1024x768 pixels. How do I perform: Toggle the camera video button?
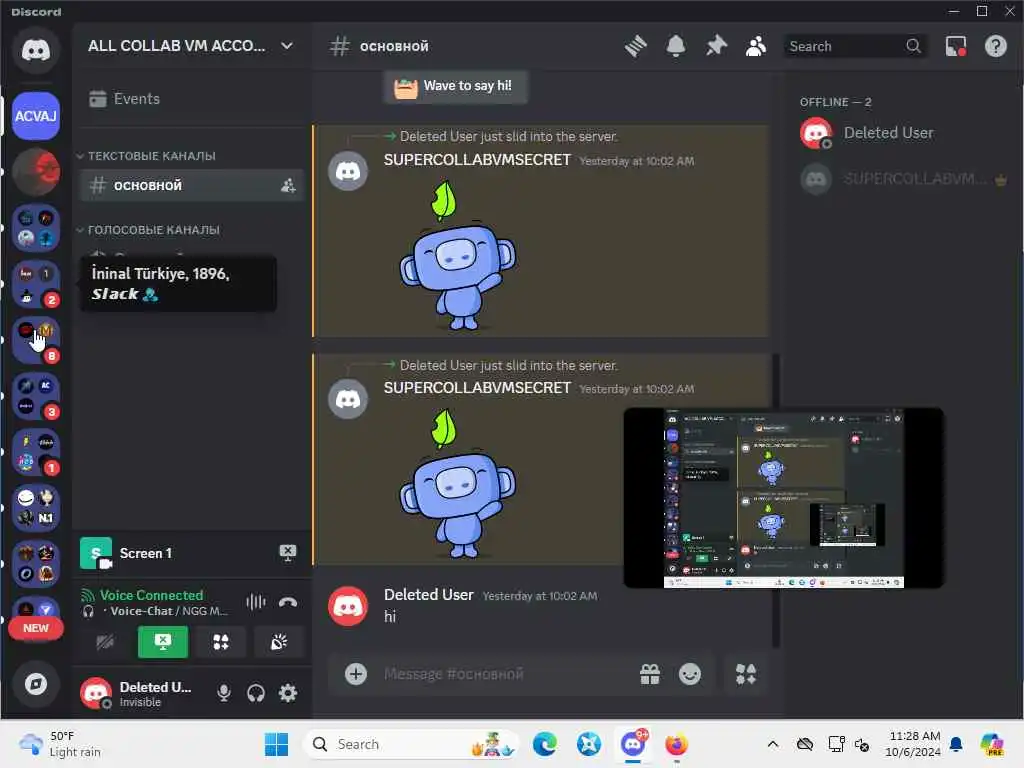point(105,642)
